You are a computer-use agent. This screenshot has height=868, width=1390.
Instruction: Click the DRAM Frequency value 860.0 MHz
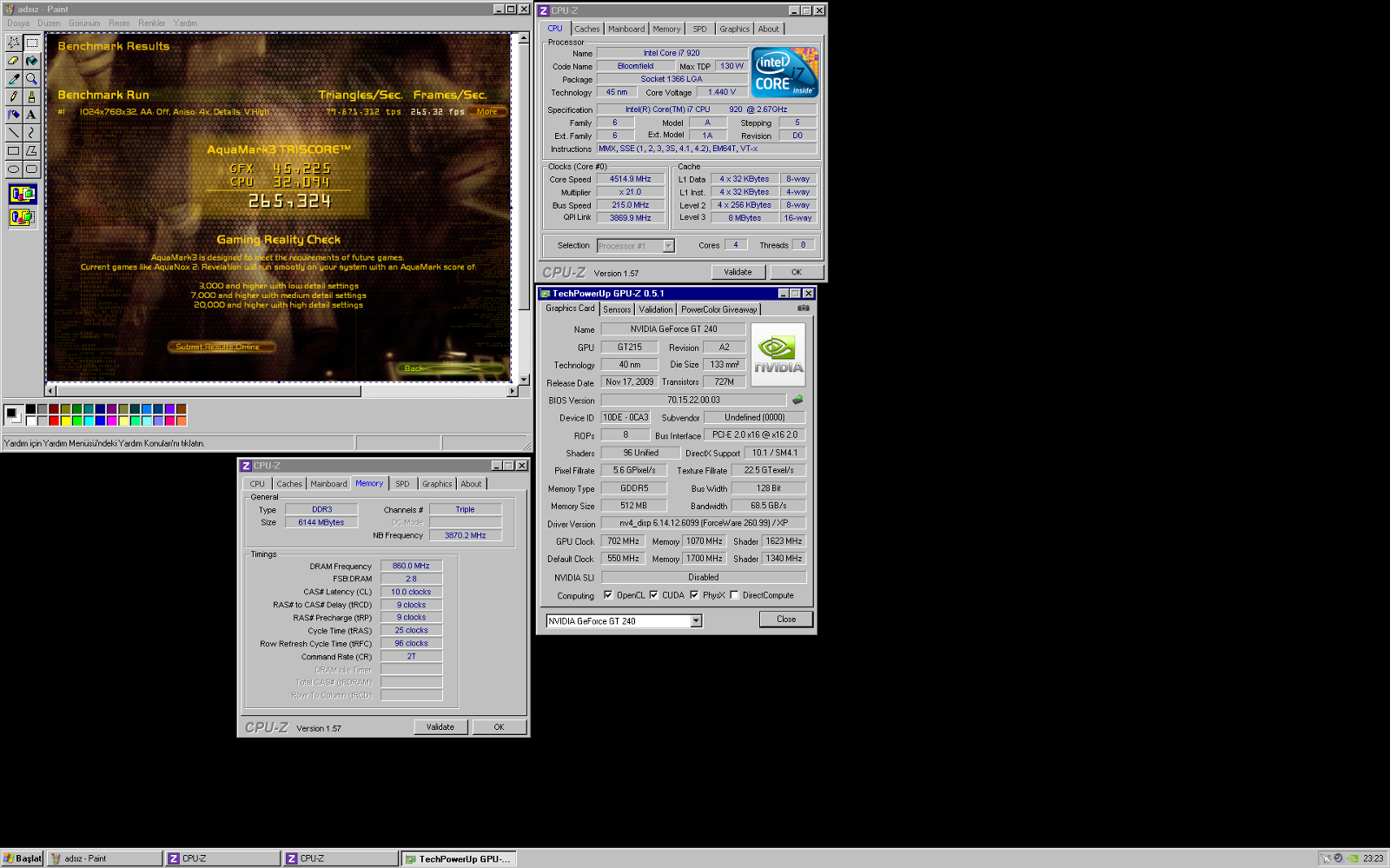[411, 566]
